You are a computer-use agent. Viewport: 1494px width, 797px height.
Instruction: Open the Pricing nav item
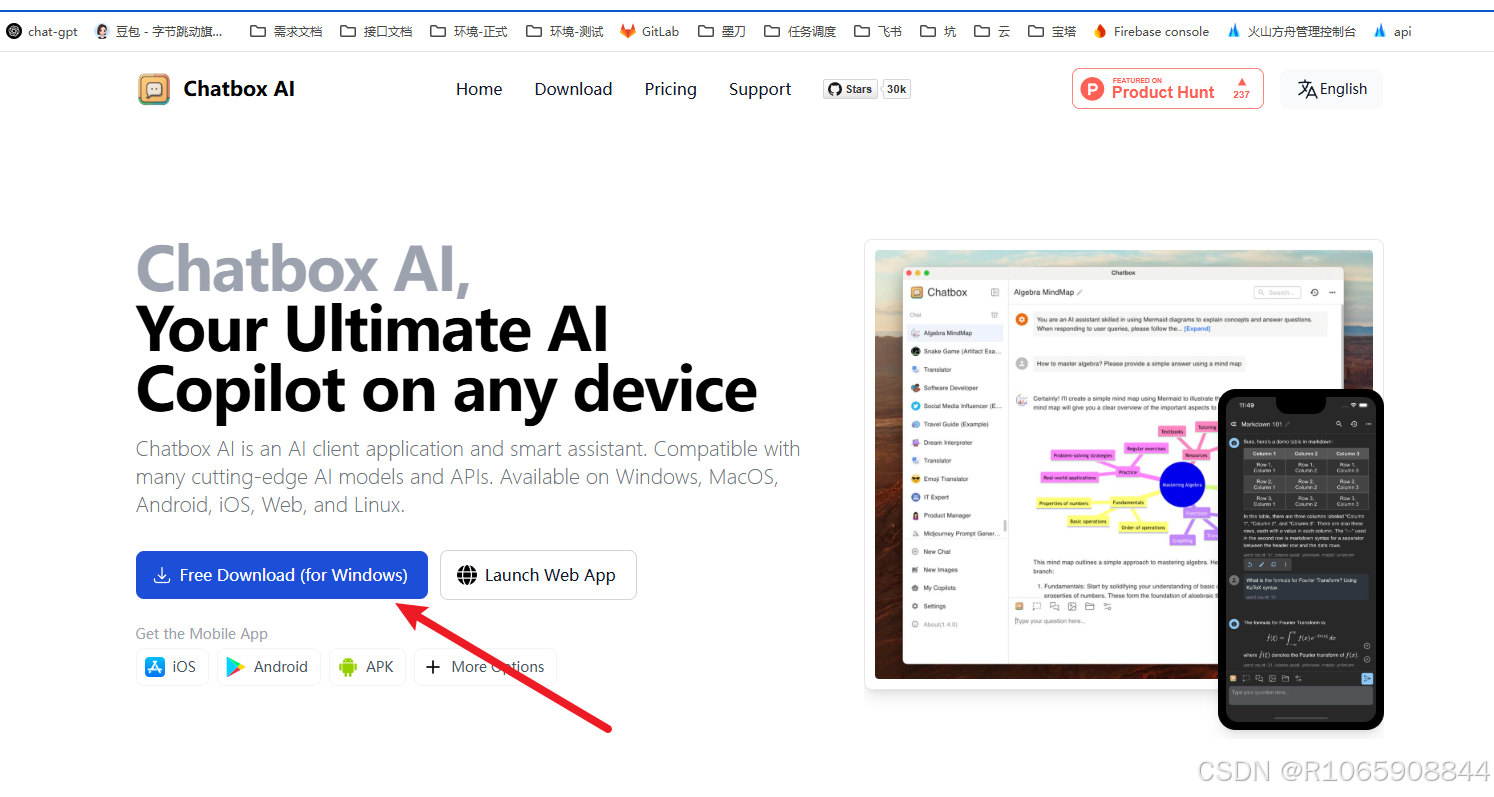click(670, 89)
